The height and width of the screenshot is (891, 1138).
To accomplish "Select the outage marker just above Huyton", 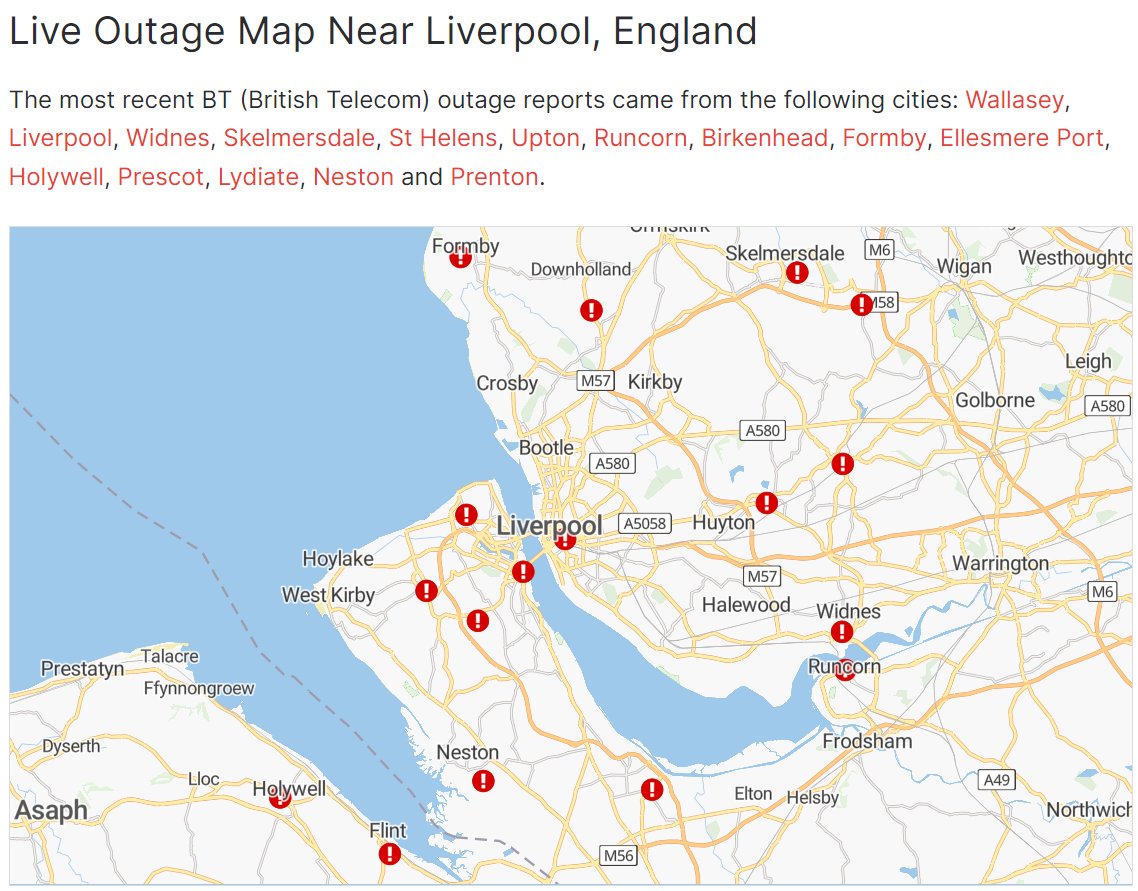I will click(766, 502).
